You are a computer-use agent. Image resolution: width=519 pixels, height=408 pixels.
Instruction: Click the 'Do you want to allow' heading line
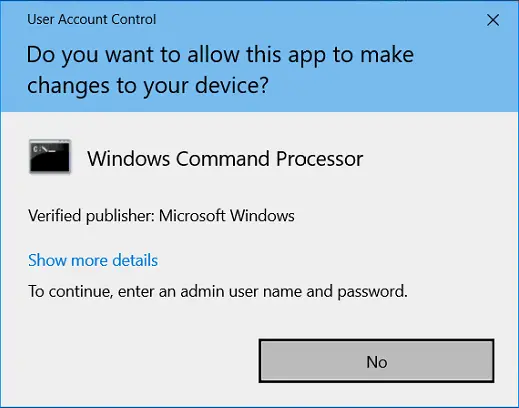click(x=220, y=55)
